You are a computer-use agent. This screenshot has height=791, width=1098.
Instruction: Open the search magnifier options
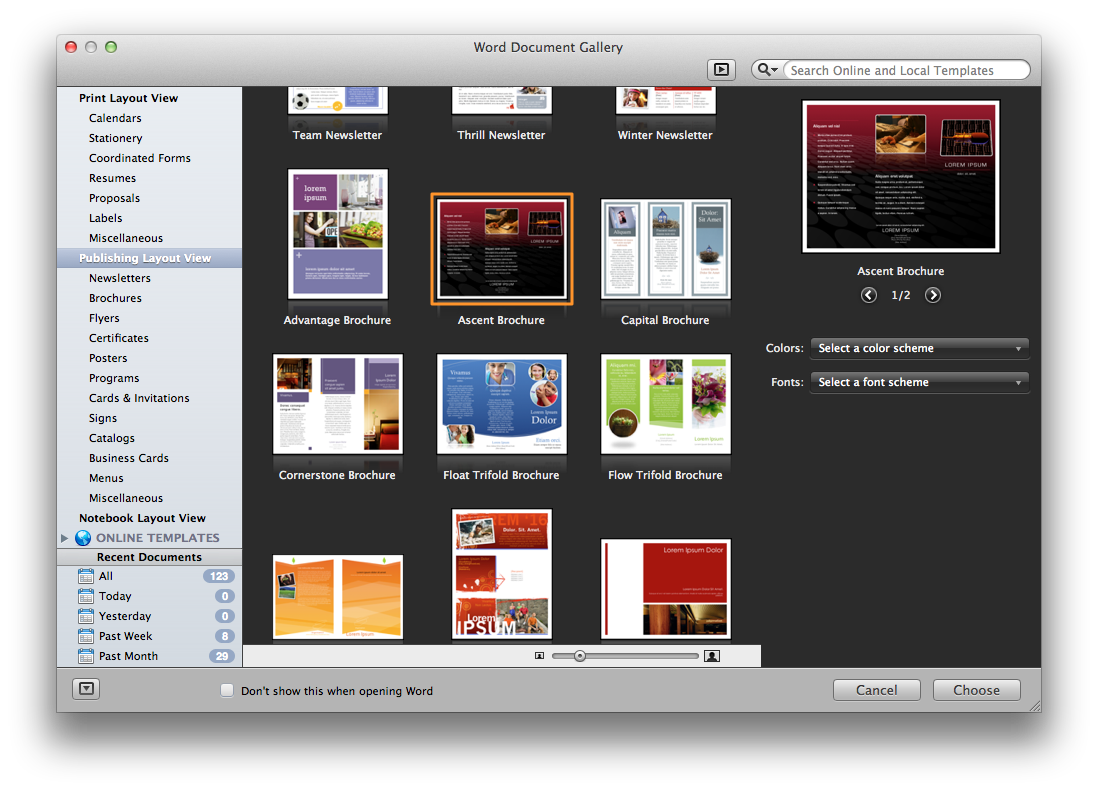pos(767,69)
